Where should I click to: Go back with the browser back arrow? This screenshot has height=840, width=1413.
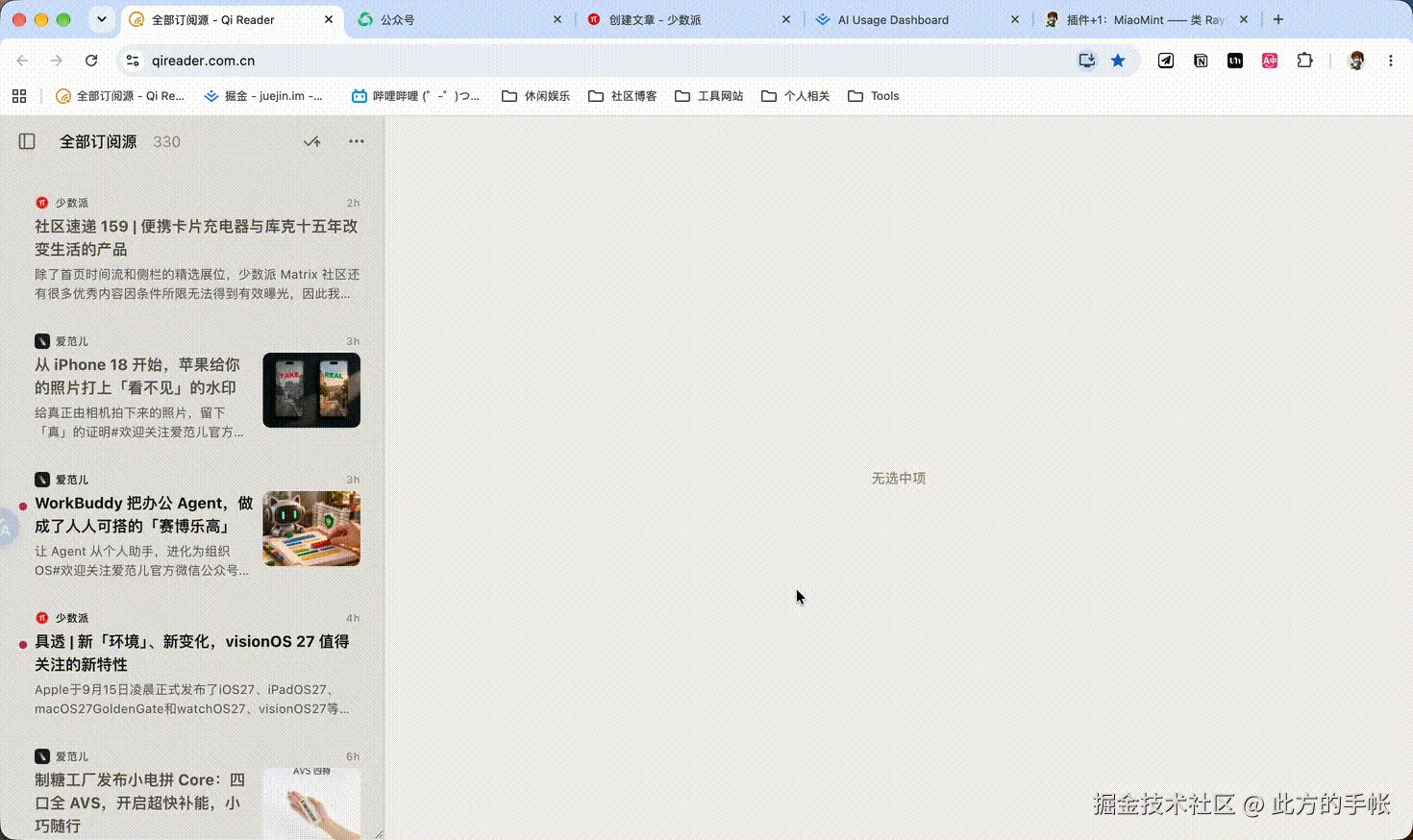22,61
